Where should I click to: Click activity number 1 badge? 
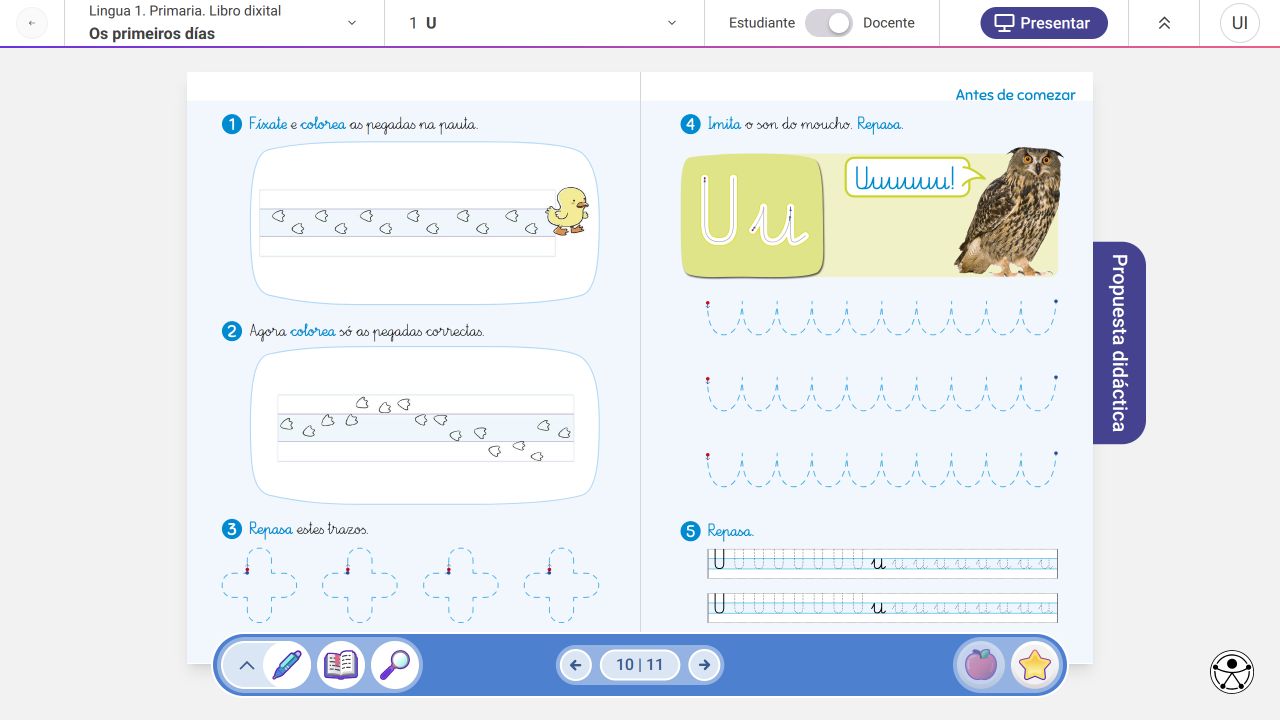[232, 124]
